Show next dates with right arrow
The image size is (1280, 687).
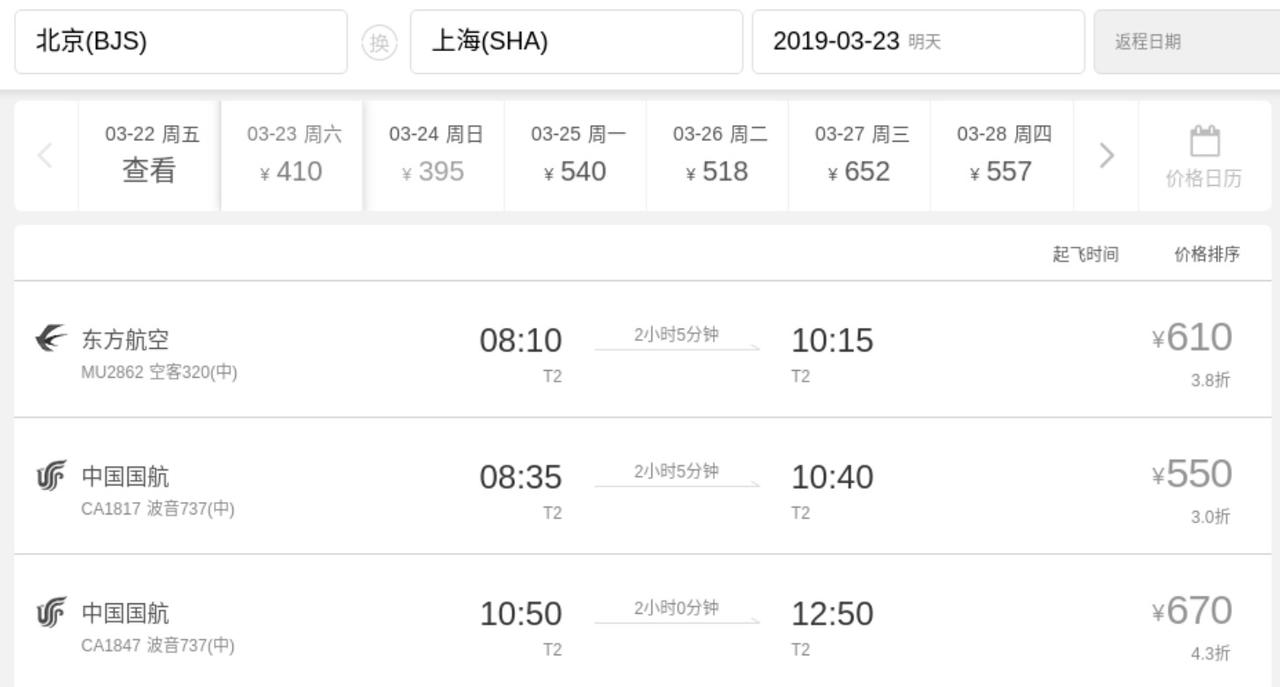1106,155
